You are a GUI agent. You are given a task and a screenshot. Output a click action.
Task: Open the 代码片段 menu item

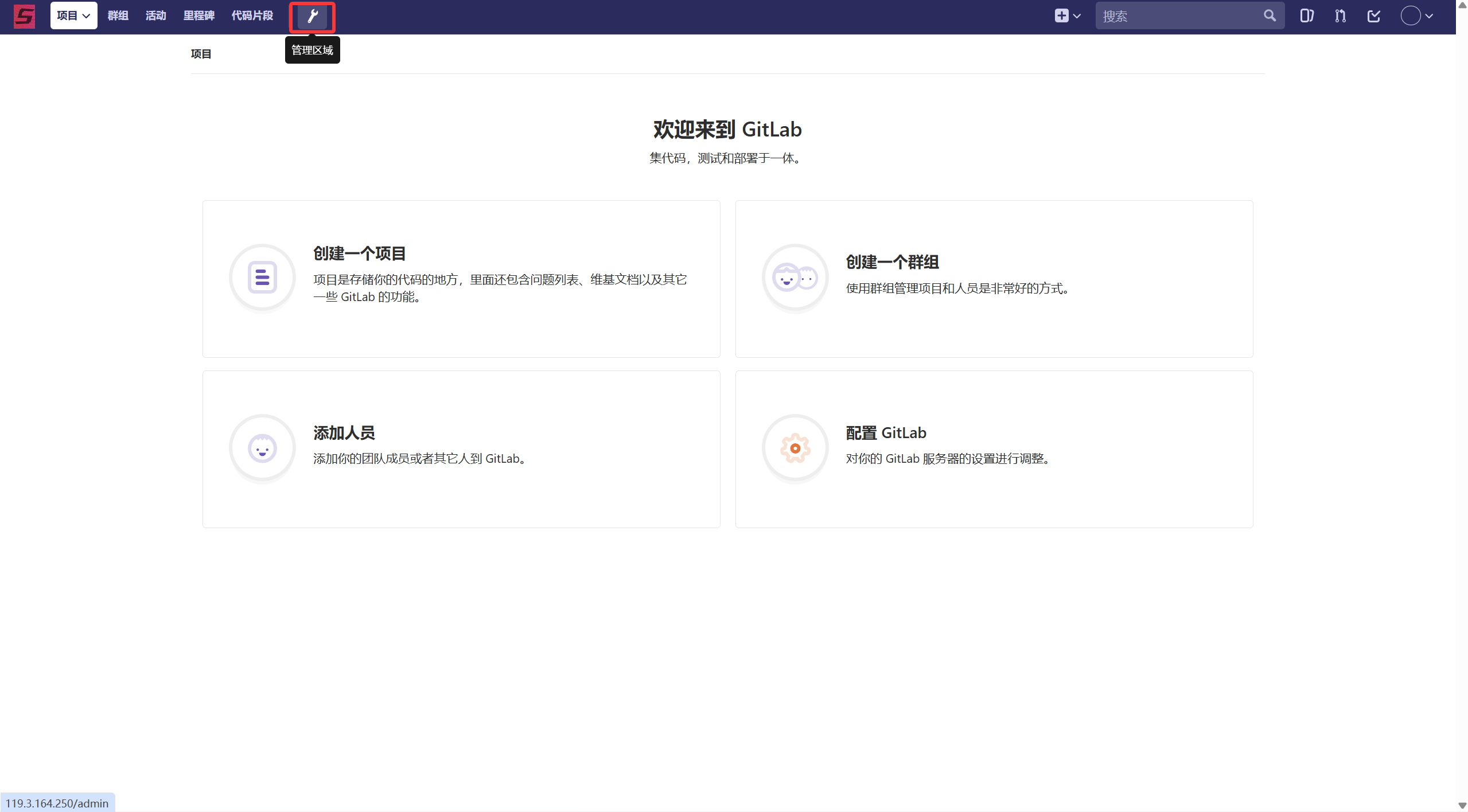252,16
